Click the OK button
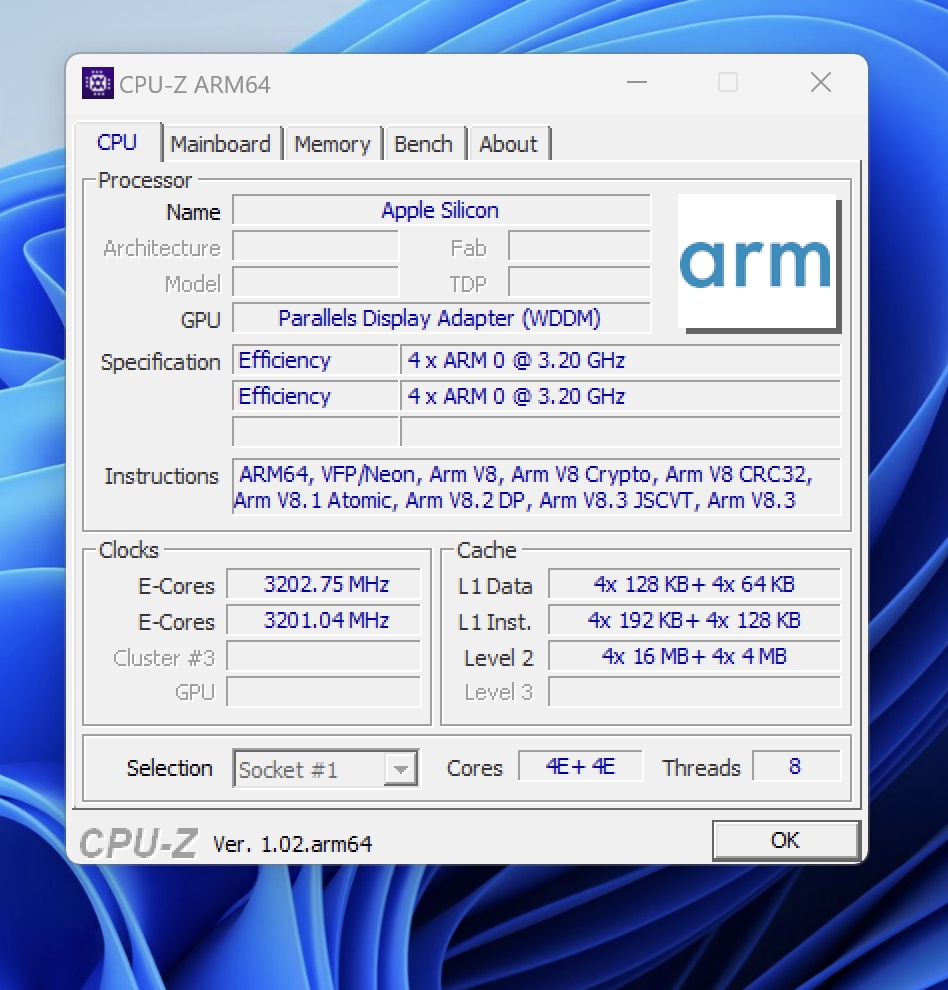This screenshot has height=990, width=948. click(x=786, y=840)
